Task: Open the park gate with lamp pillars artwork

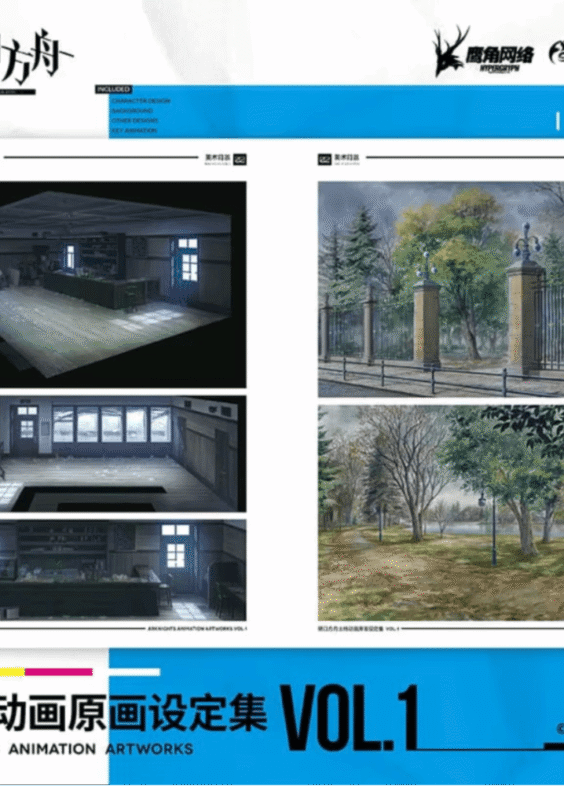Action: tap(441, 289)
